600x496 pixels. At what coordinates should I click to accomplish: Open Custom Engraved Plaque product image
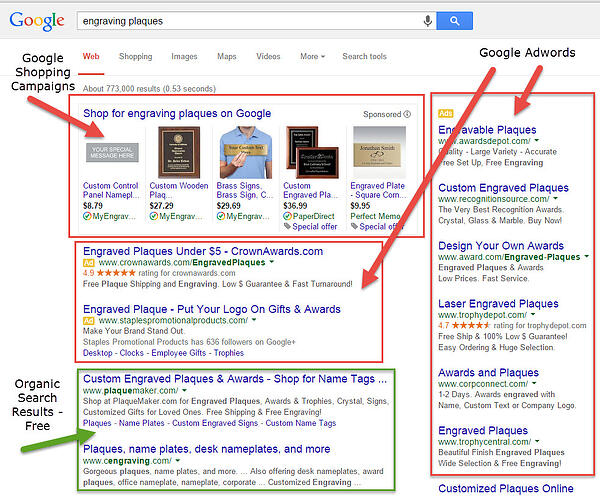[313, 152]
